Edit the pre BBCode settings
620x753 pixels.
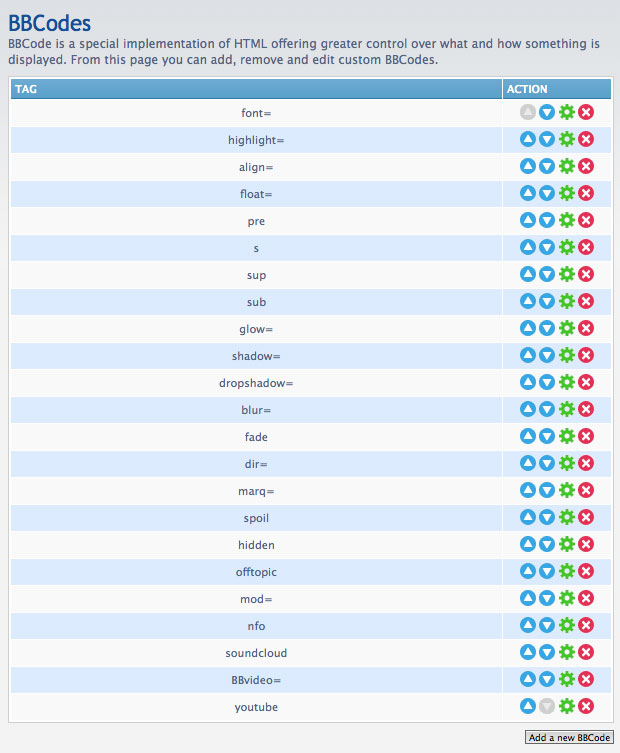click(x=567, y=220)
